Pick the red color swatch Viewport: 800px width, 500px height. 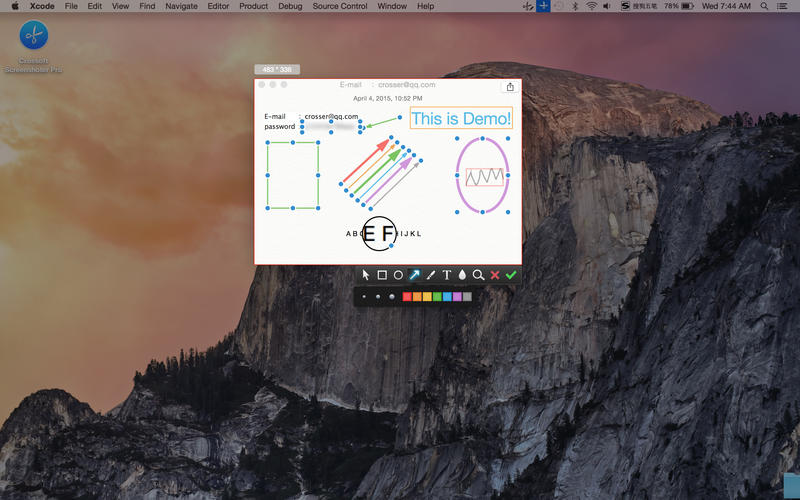[x=407, y=297]
